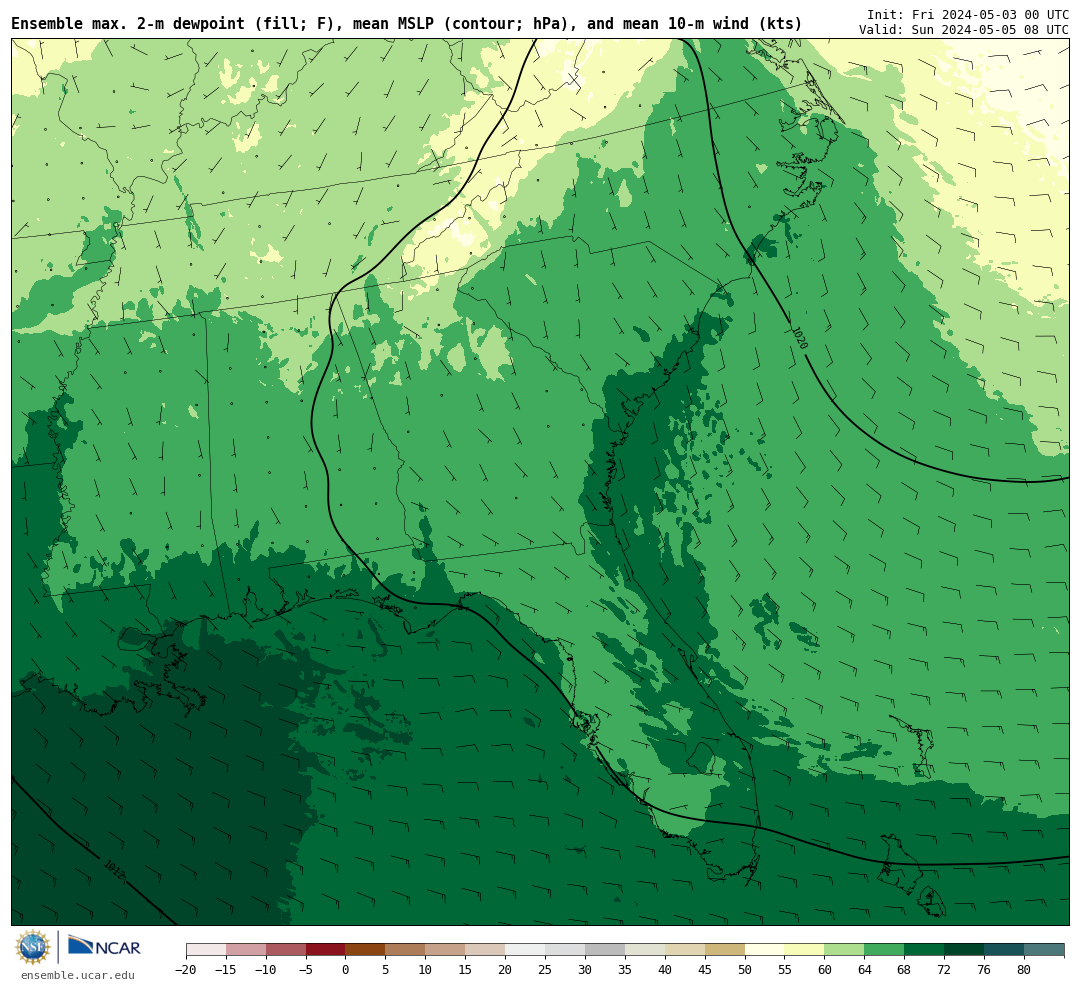Pick the green swatch between 64 and 68
This screenshot has width=1080, height=988.
click(885, 950)
